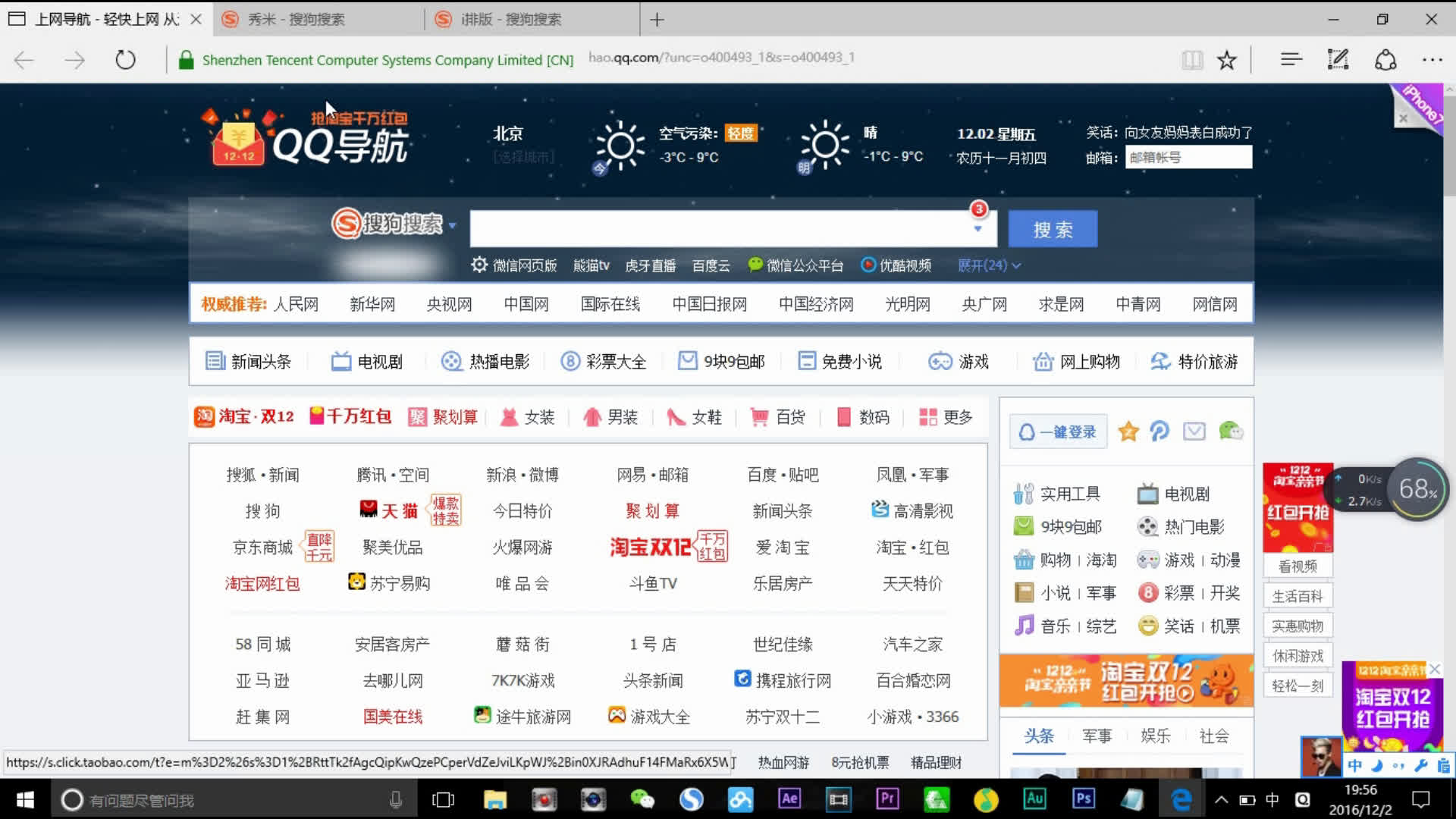Open the 人民网 link
The width and height of the screenshot is (1456, 819).
click(296, 304)
